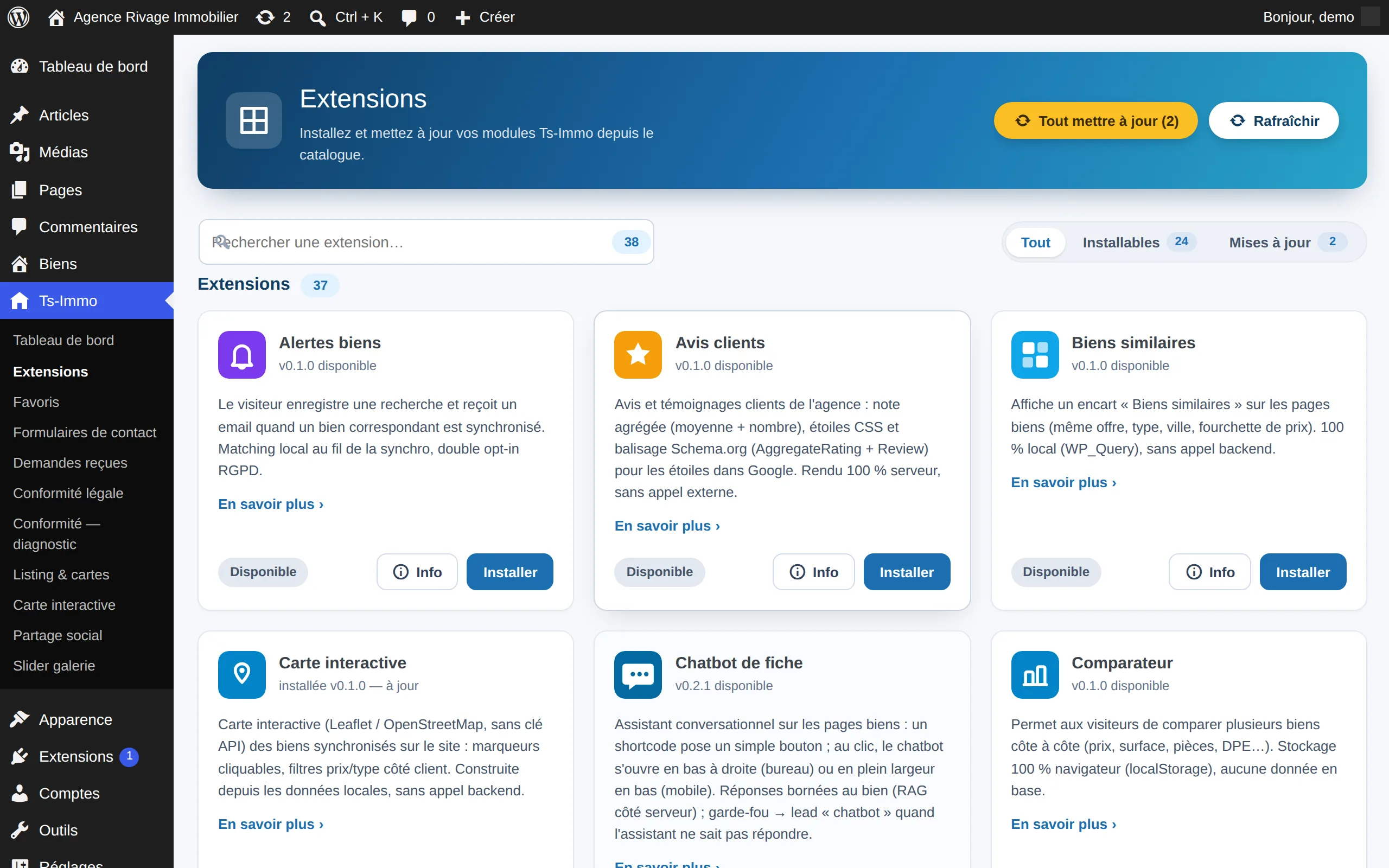The width and height of the screenshot is (1389, 868).
Task: Open the Créer new content menu
Action: pyautogui.click(x=485, y=17)
